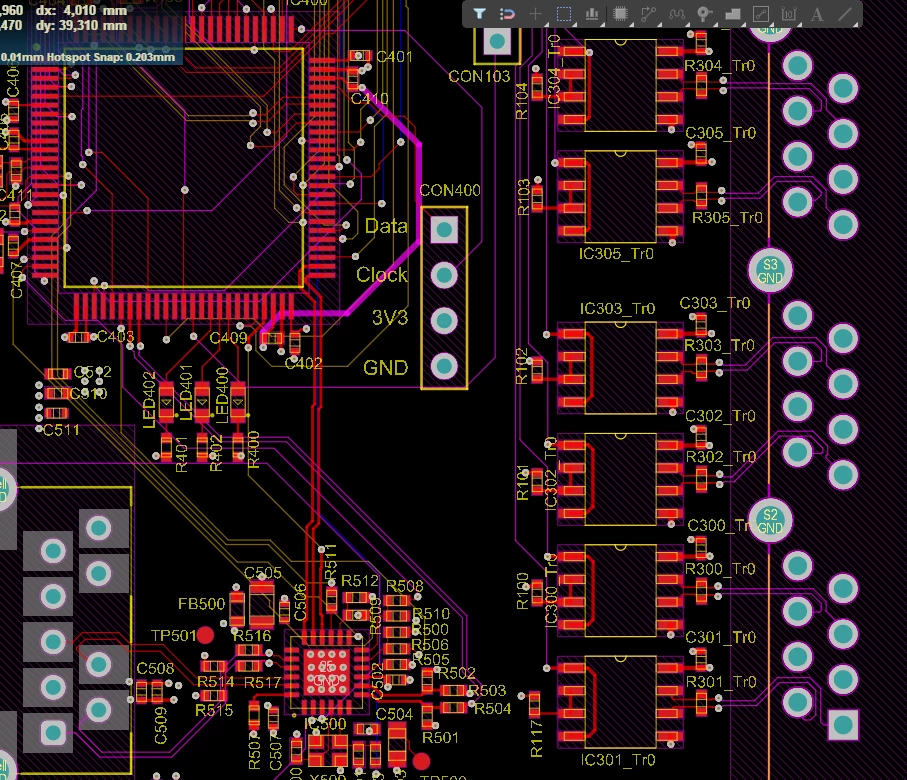Select the IC303_Tr0 designator
Screen dimensions: 907x780
pyautogui.click(x=617, y=308)
